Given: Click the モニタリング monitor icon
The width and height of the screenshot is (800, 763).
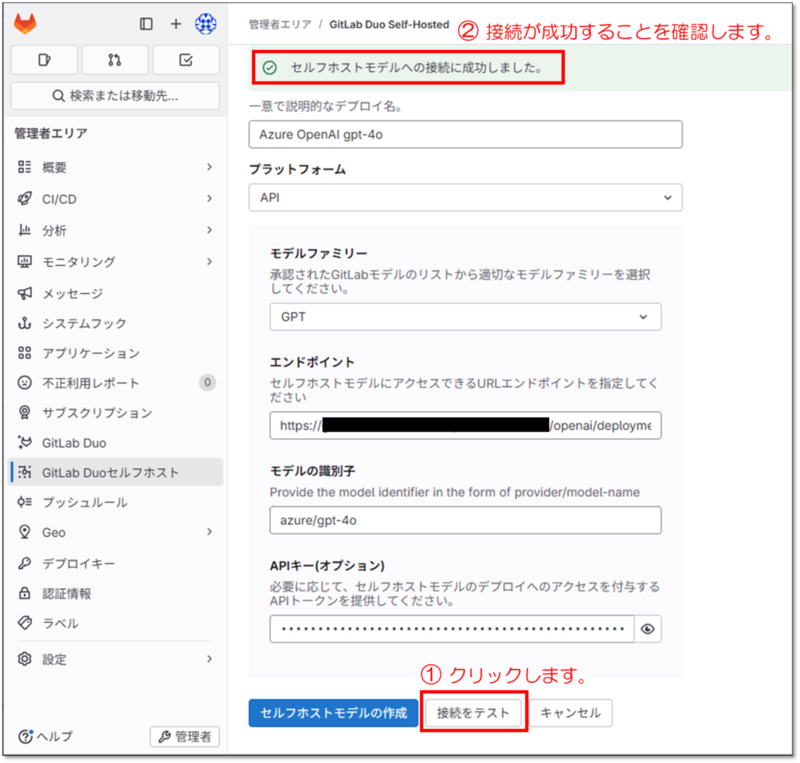Looking at the screenshot, I should 24,262.
